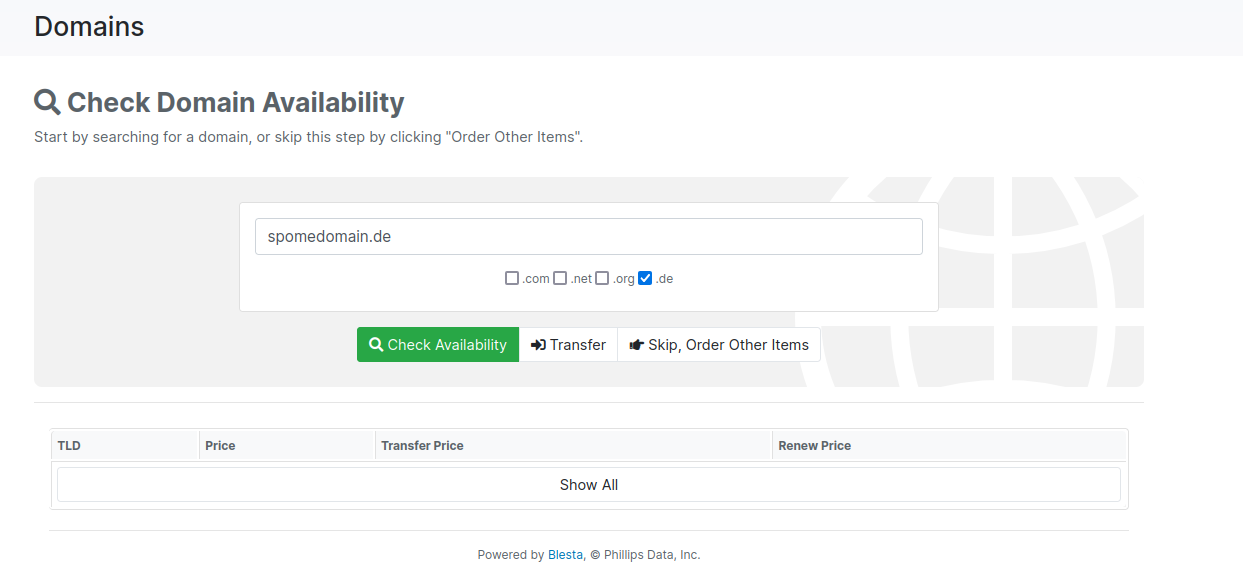Click the pointing hand icon on Skip button
Image resolution: width=1243 pixels, height=575 pixels.
637,345
